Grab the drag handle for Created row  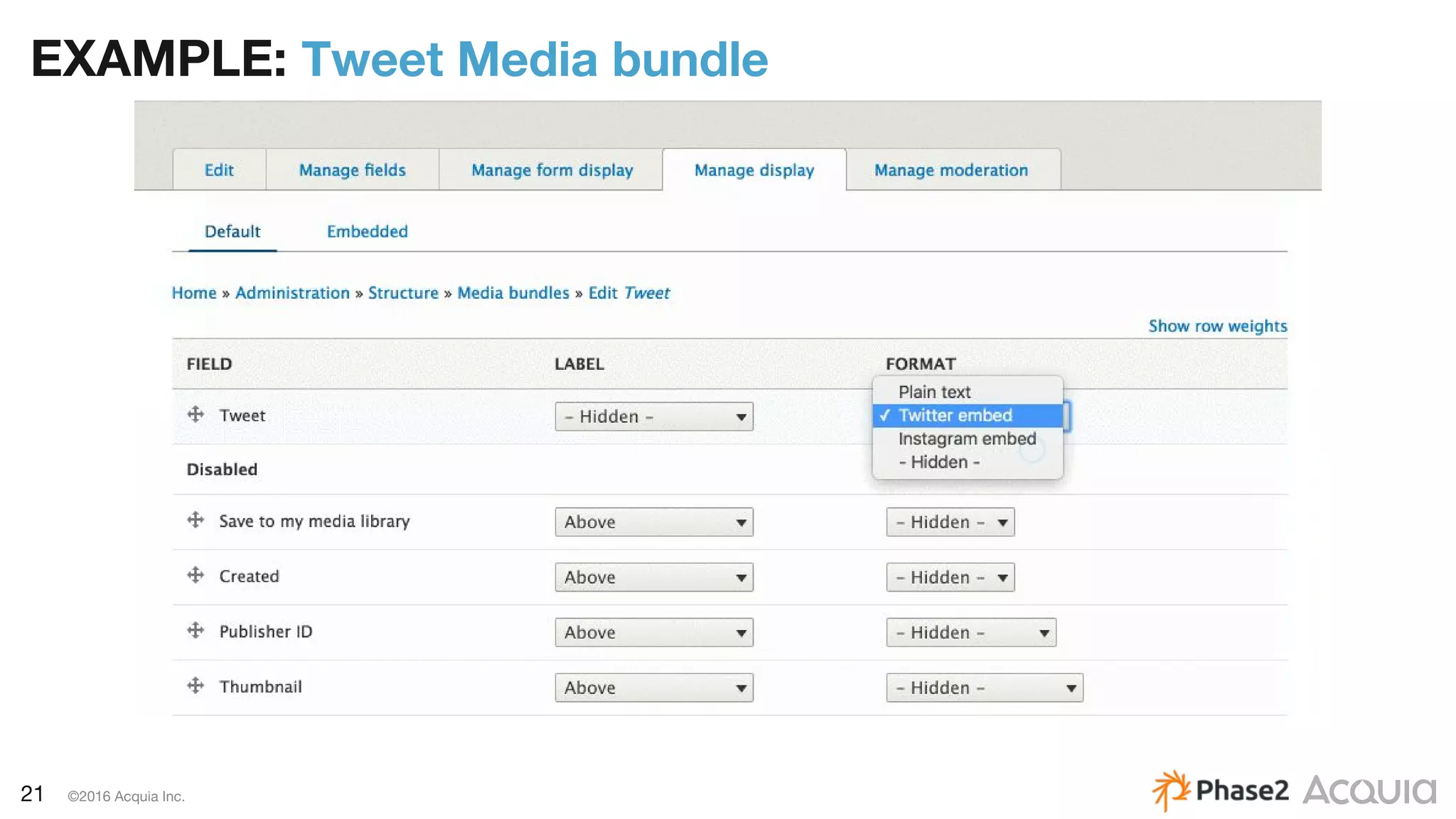click(x=196, y=575)
